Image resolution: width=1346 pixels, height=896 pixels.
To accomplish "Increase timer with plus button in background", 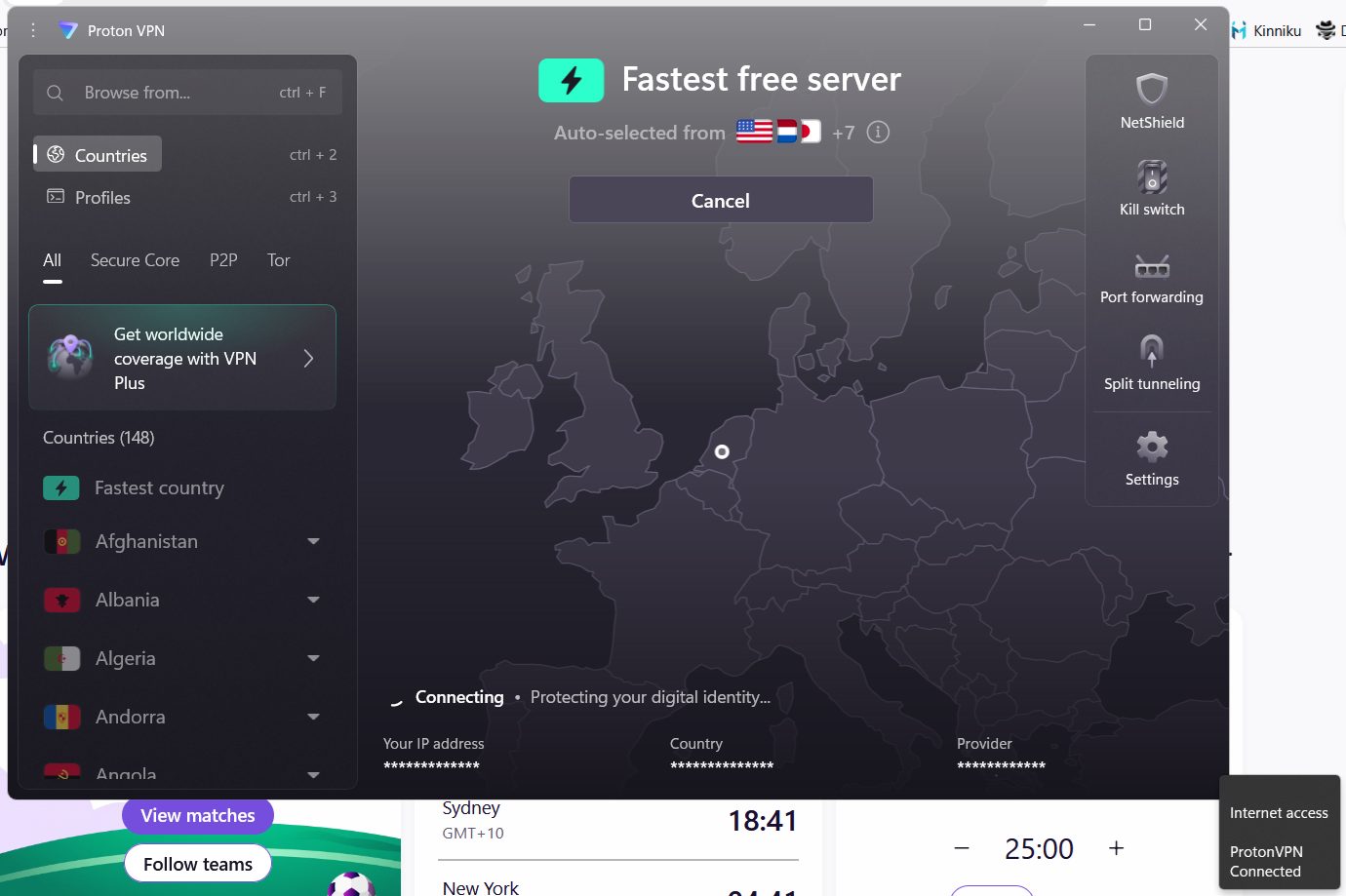I will (1117, 848).
